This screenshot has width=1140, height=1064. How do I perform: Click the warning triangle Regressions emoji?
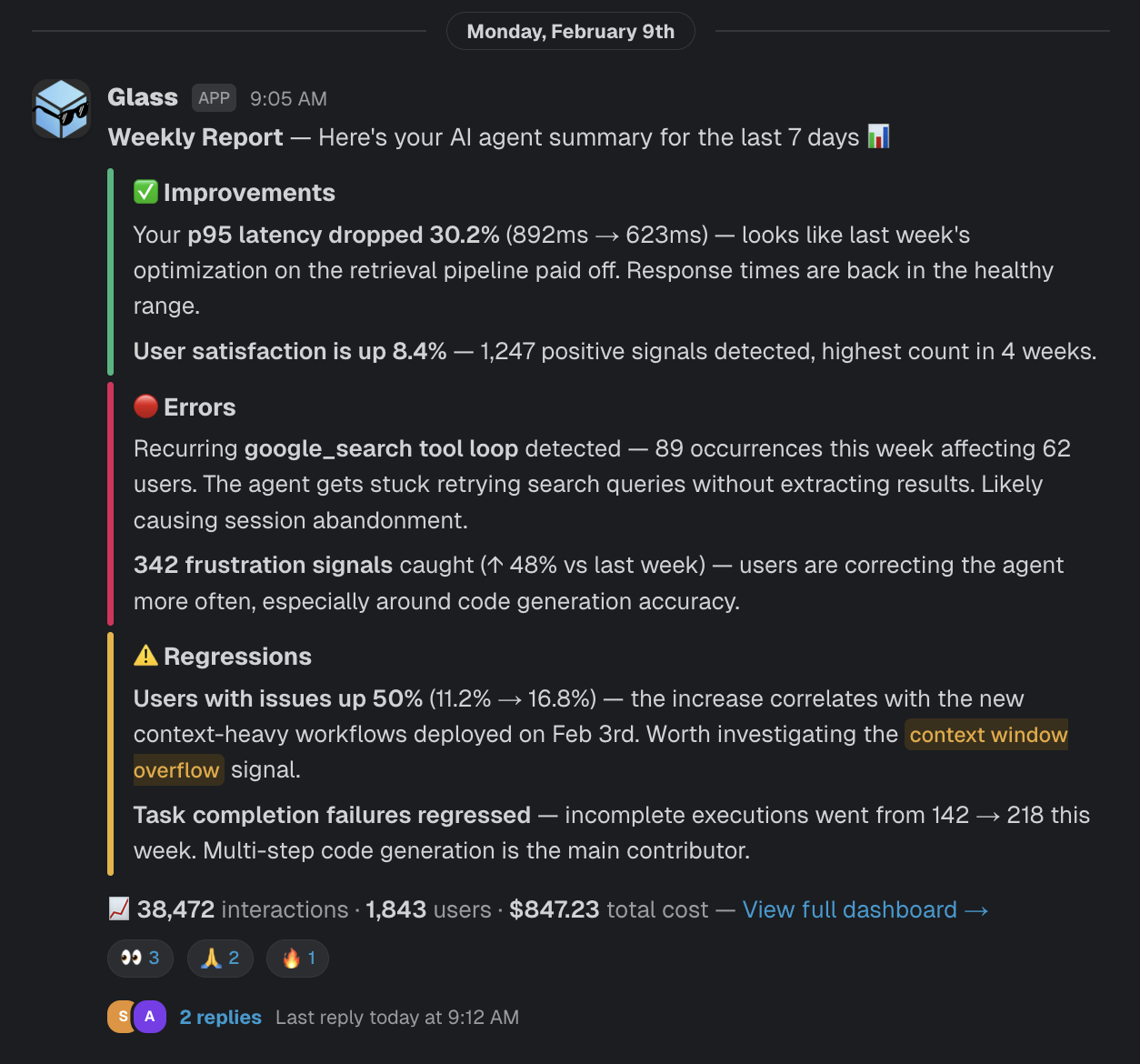pyautogui.click(x=146, y=656)
